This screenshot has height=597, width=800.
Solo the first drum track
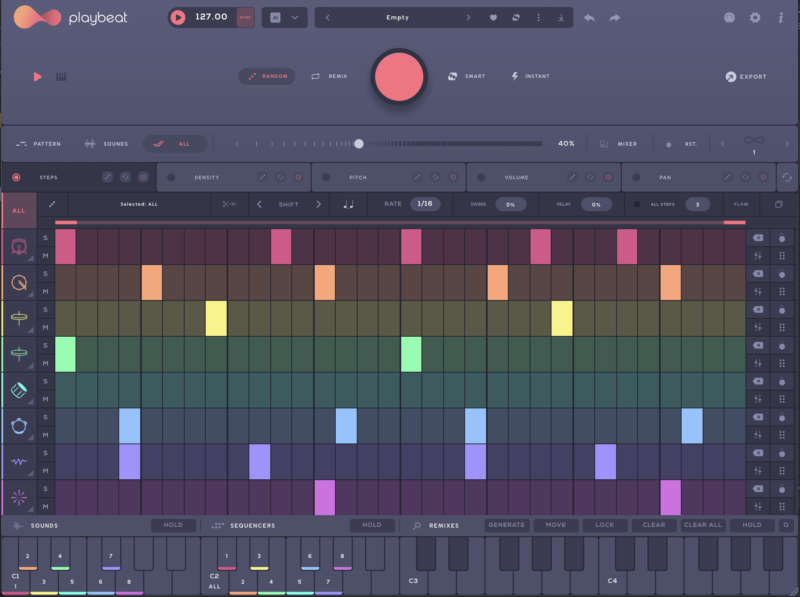45,237
